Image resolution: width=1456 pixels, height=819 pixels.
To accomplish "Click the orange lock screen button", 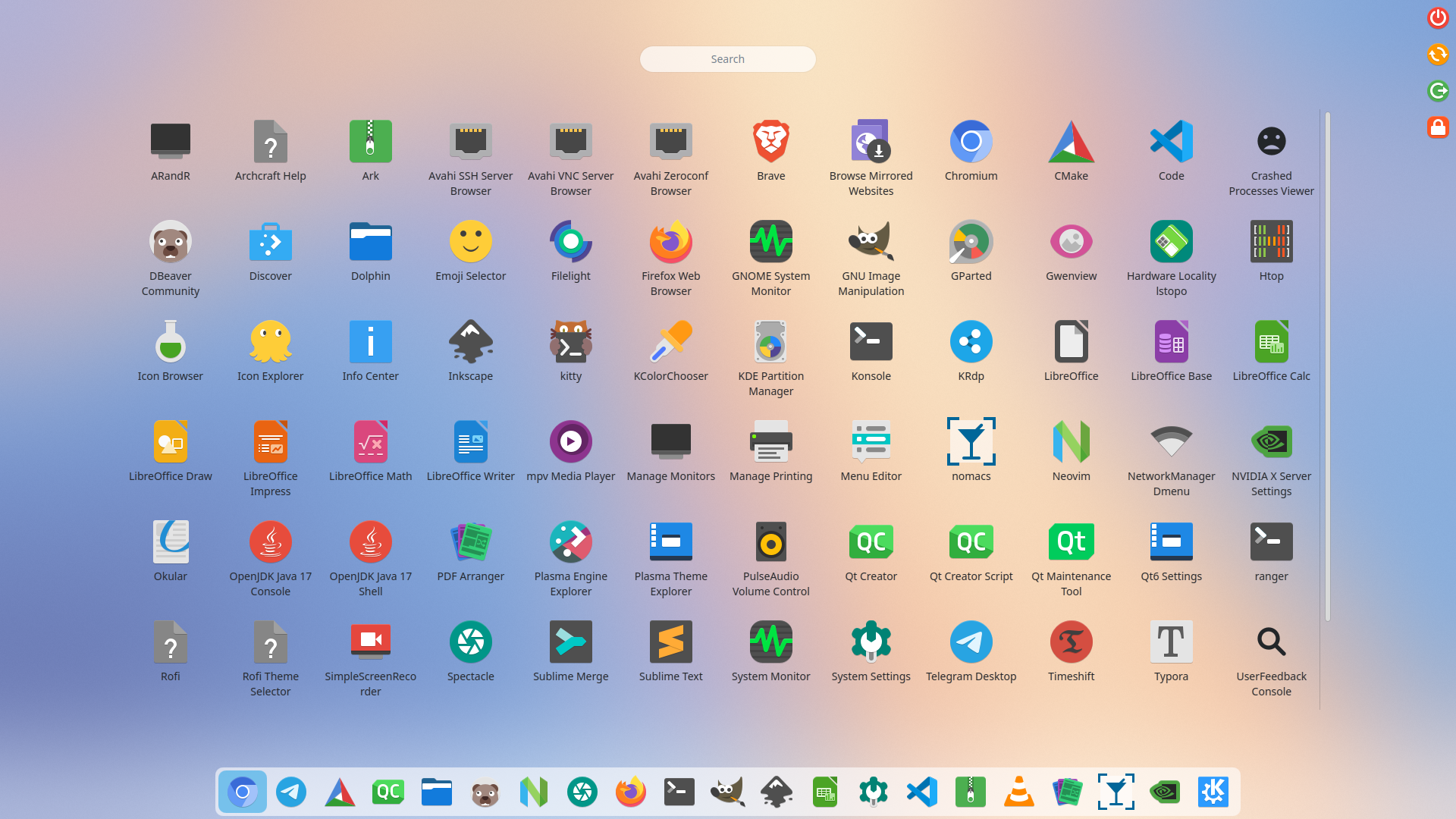I will 1438,127.
